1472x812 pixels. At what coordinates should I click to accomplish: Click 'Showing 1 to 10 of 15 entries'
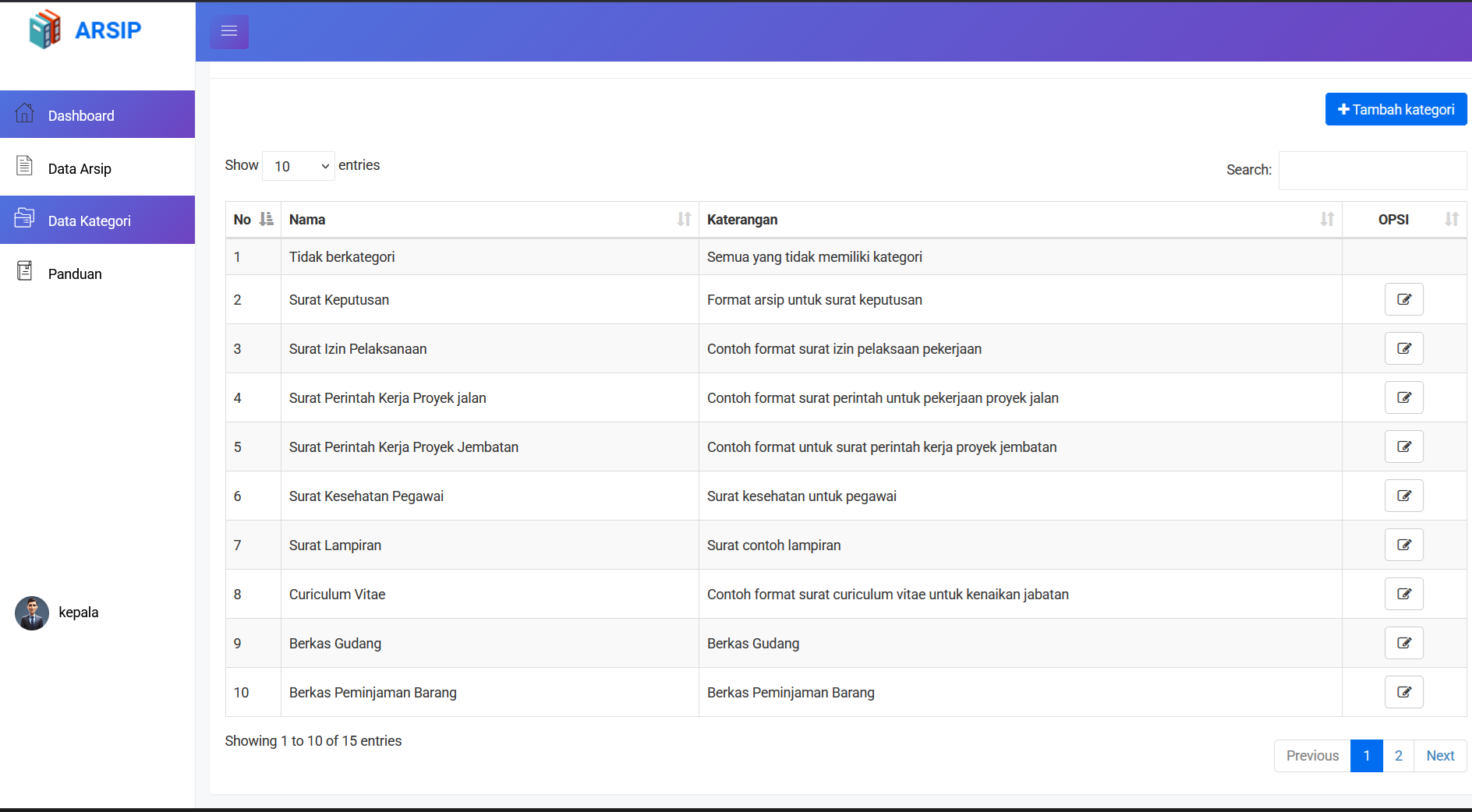coord(313,741)
